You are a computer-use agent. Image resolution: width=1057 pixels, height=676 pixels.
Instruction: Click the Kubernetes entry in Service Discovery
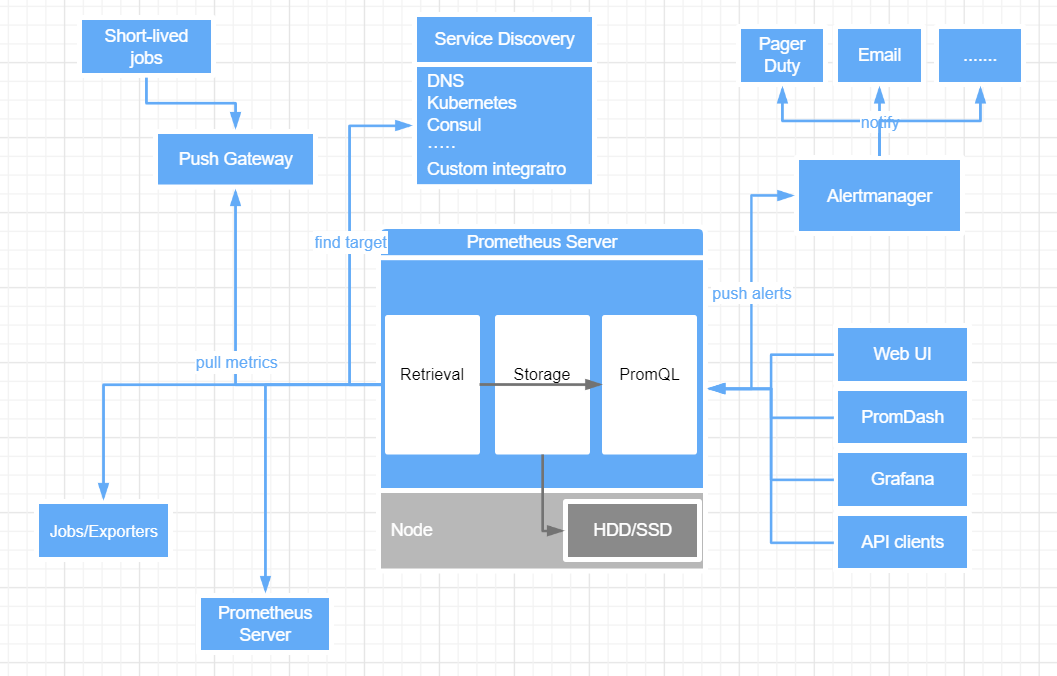click(472, 103)
